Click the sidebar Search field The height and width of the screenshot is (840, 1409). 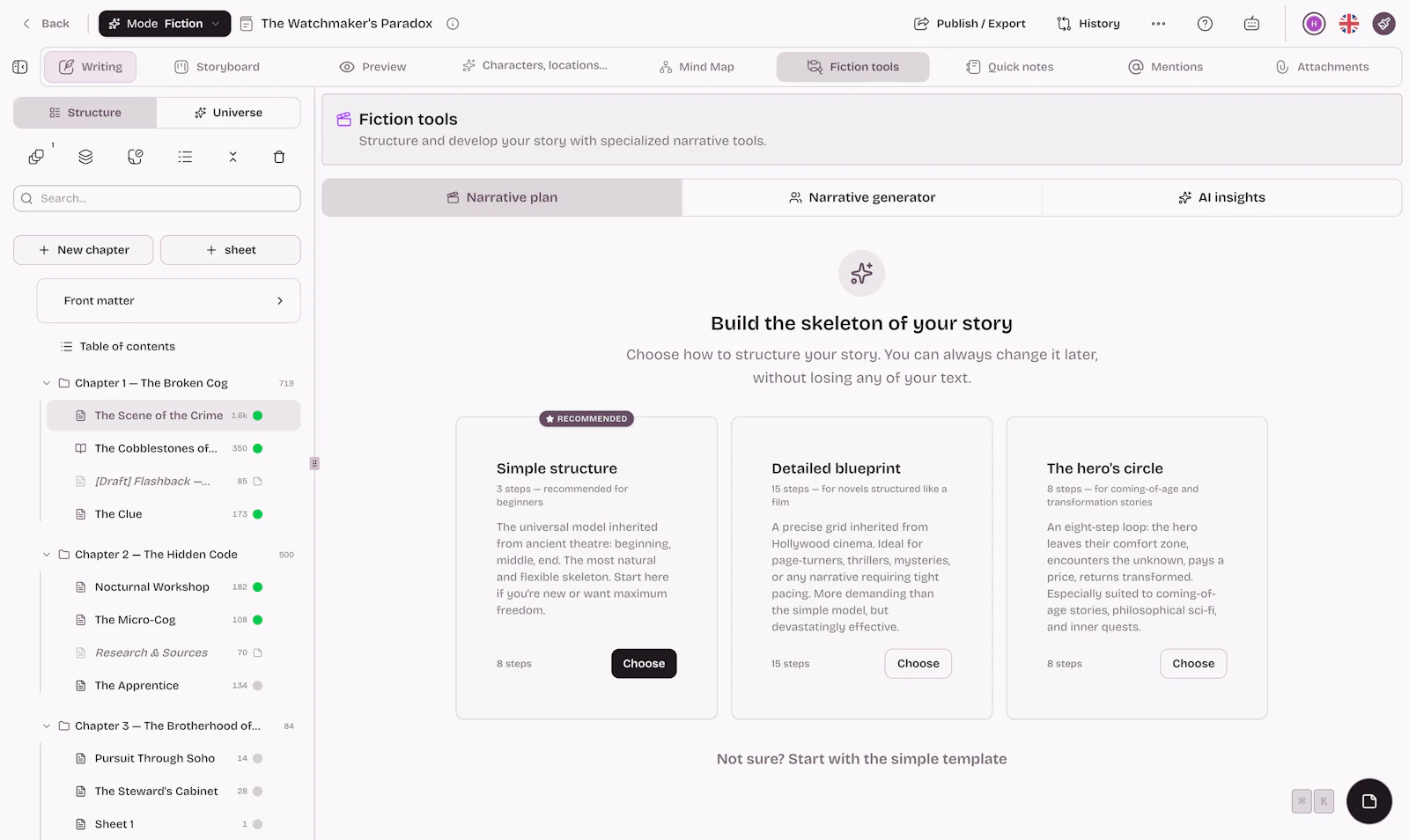[157, 198]
